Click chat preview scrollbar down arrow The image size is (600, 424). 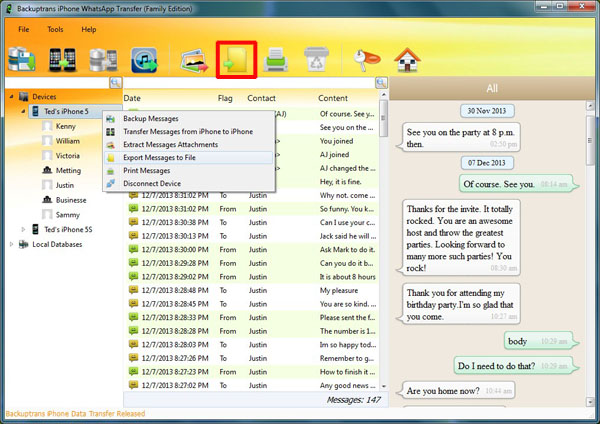(590, 402)
